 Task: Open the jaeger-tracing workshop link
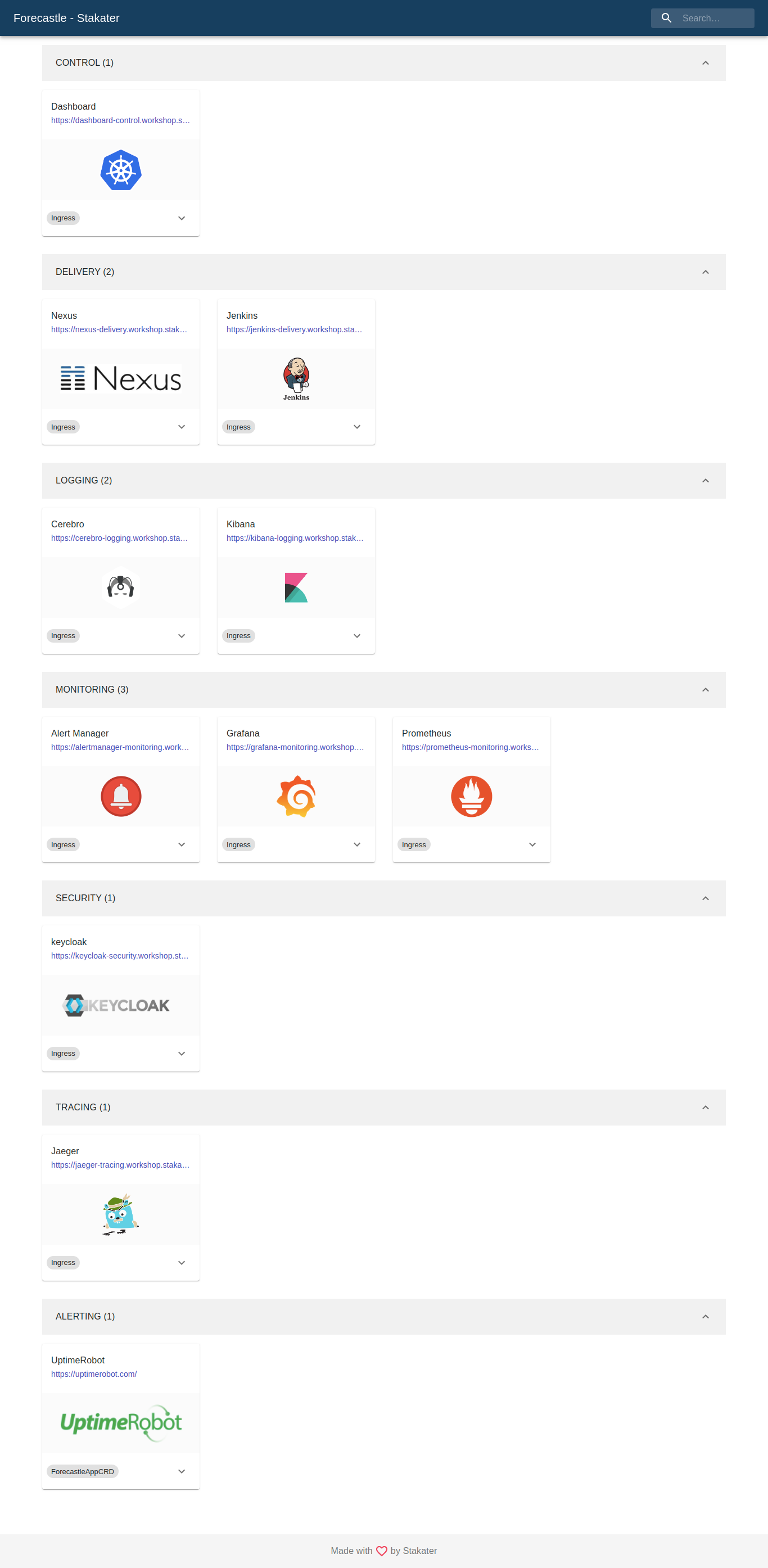point(120,1164)
